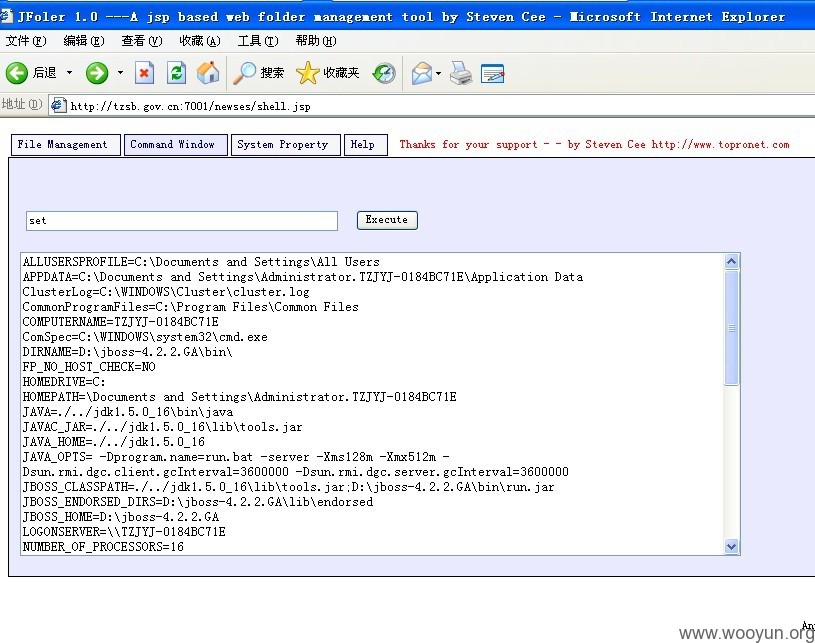The height and width of the screenshot is (643, 815).
Task: Click the JBOSS_HOME=D:\jboss-4.2.2.GA line
Action: [121, 517]
